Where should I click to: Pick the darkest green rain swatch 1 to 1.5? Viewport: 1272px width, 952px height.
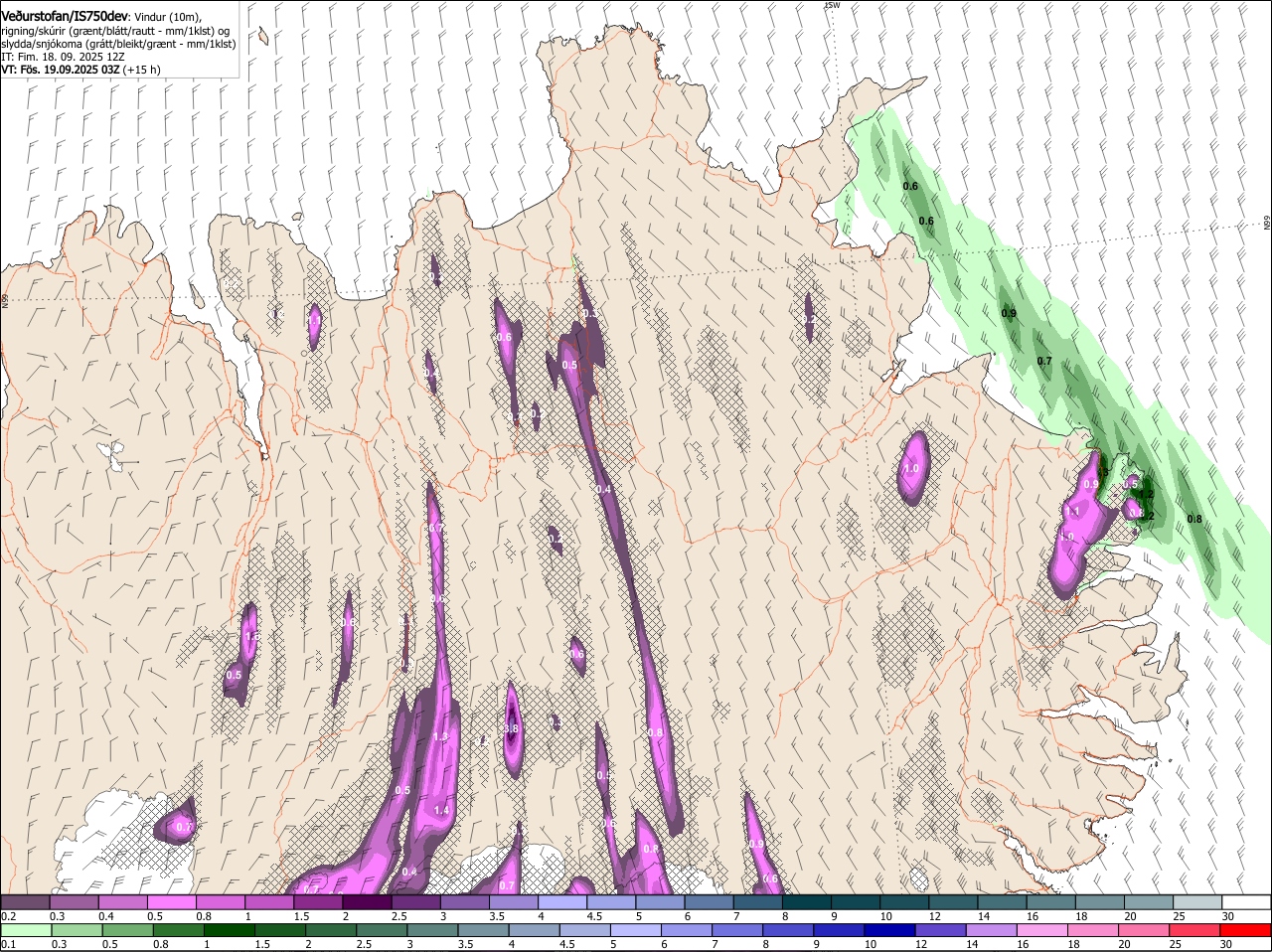click(230, 930)
